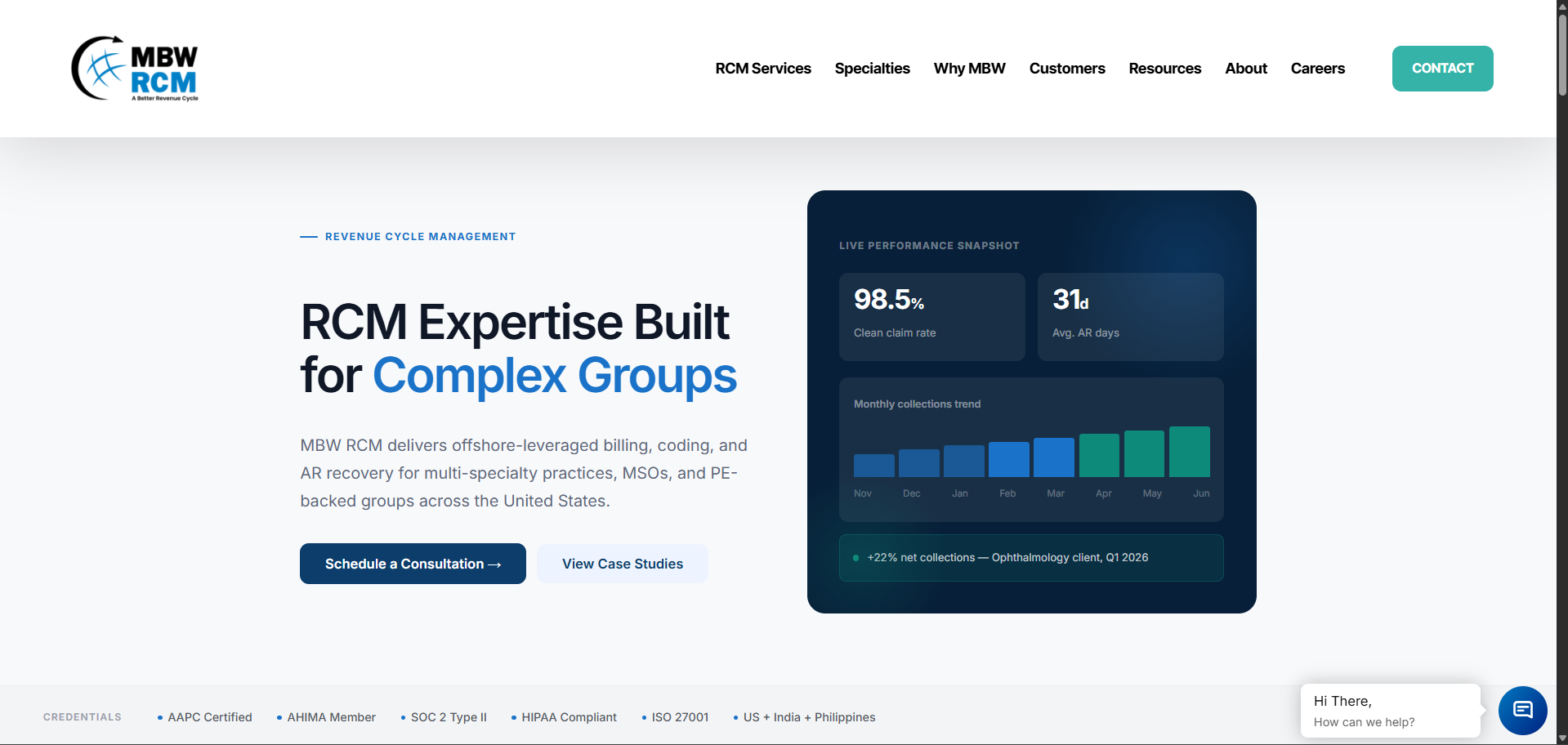
Task: Click 'AHIMA Member' credential text
Action: (x=331, y=717)
